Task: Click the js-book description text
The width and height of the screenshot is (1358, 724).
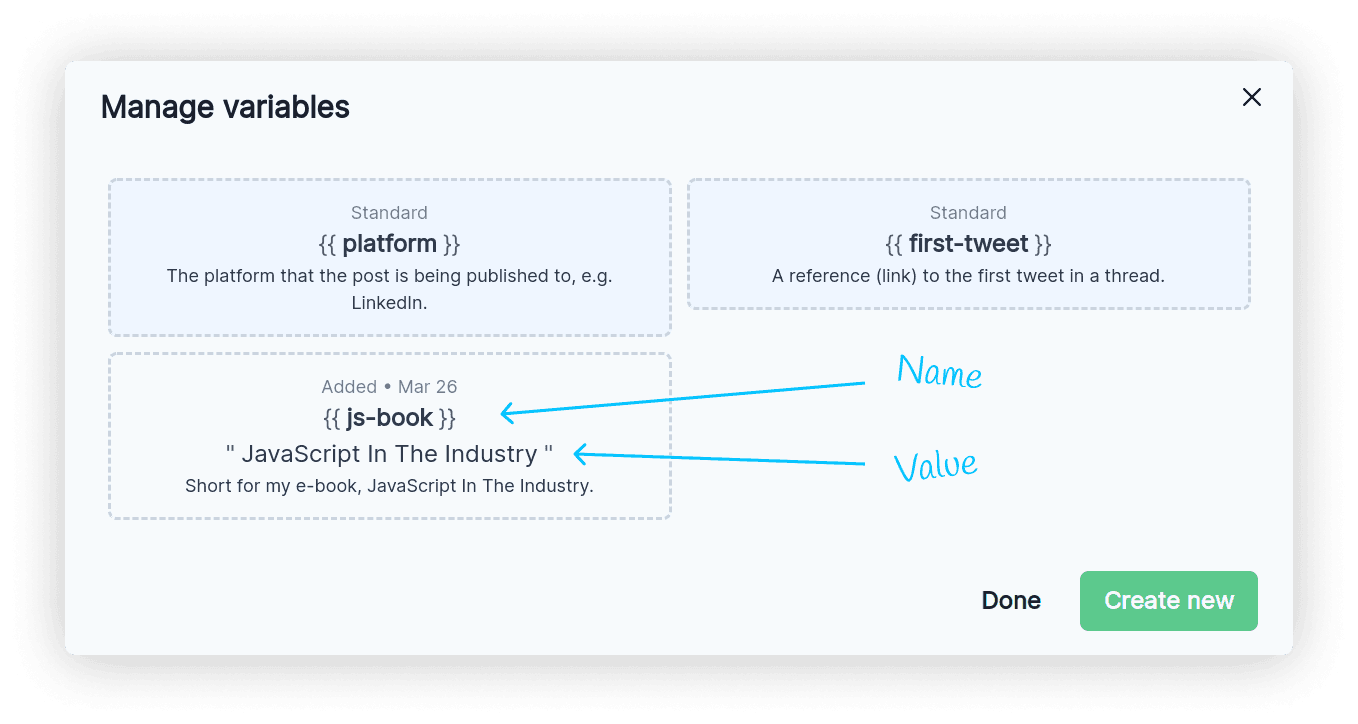Action: click(x=390, y=487)
